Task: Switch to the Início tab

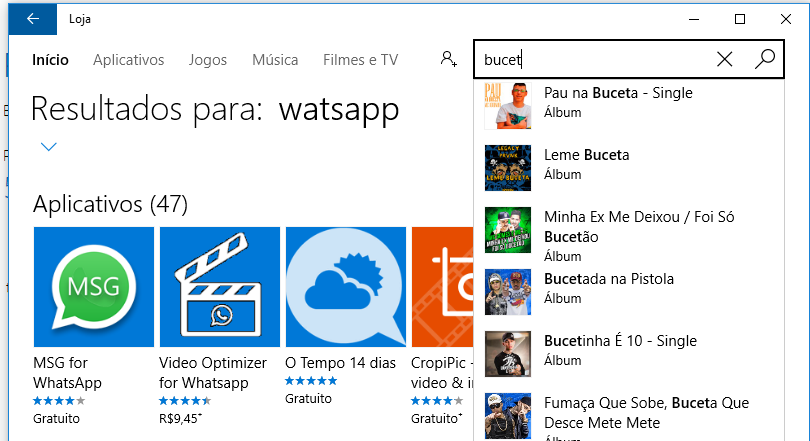Action: pyautogui.click(x=50, y=60)
